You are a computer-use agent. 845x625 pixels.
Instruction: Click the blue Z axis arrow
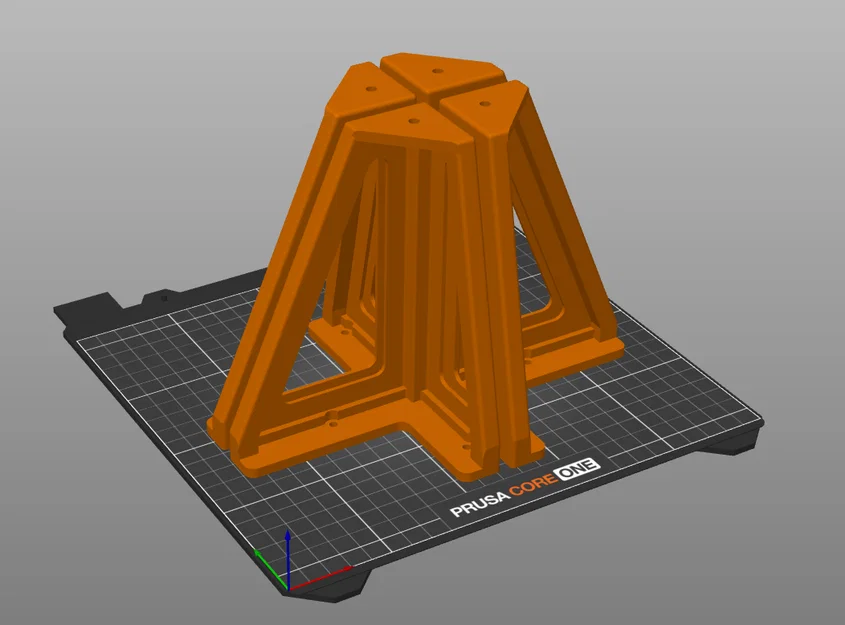[x=288, y=560]
